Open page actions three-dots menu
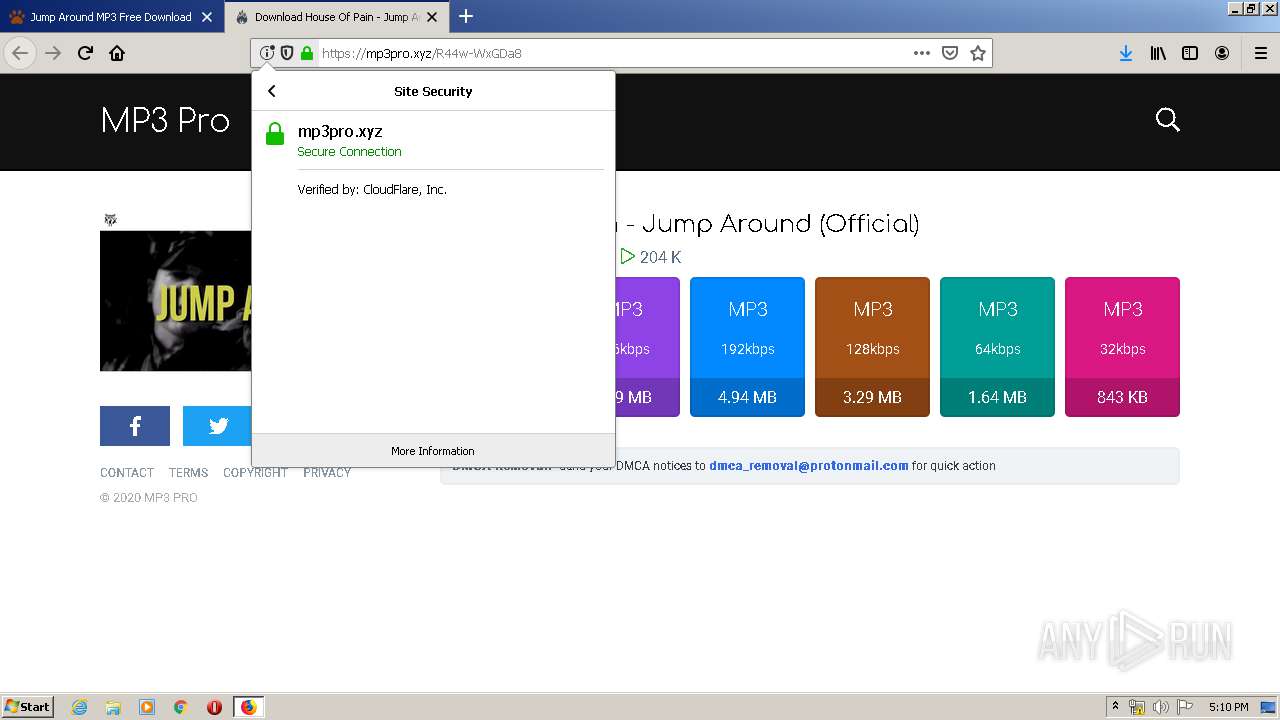This screenshot has width=1280, height=720. coord(922,53)
